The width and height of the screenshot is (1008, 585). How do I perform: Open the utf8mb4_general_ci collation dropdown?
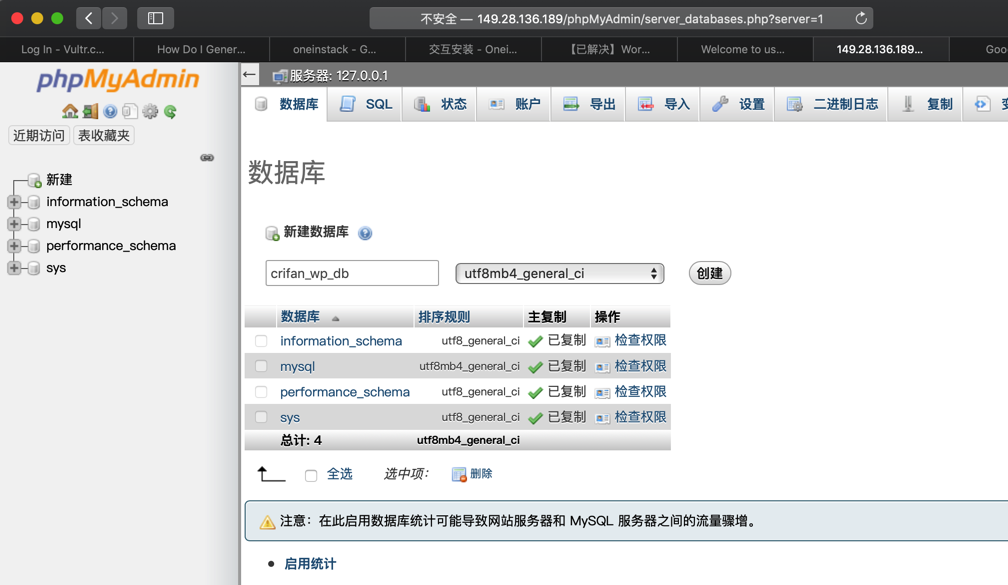[x=560, y=273]
